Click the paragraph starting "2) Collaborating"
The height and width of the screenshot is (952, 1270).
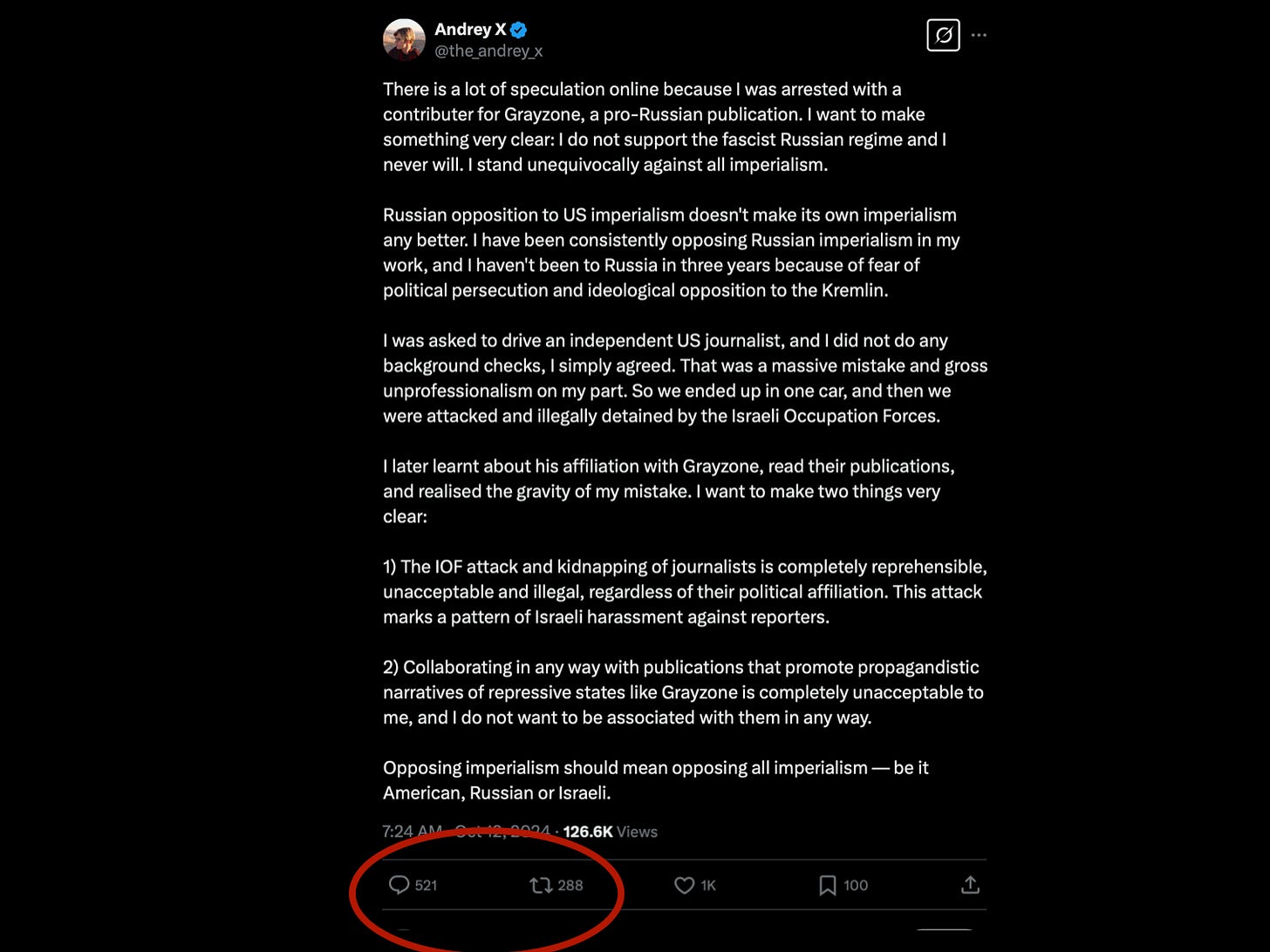[683, 692]
